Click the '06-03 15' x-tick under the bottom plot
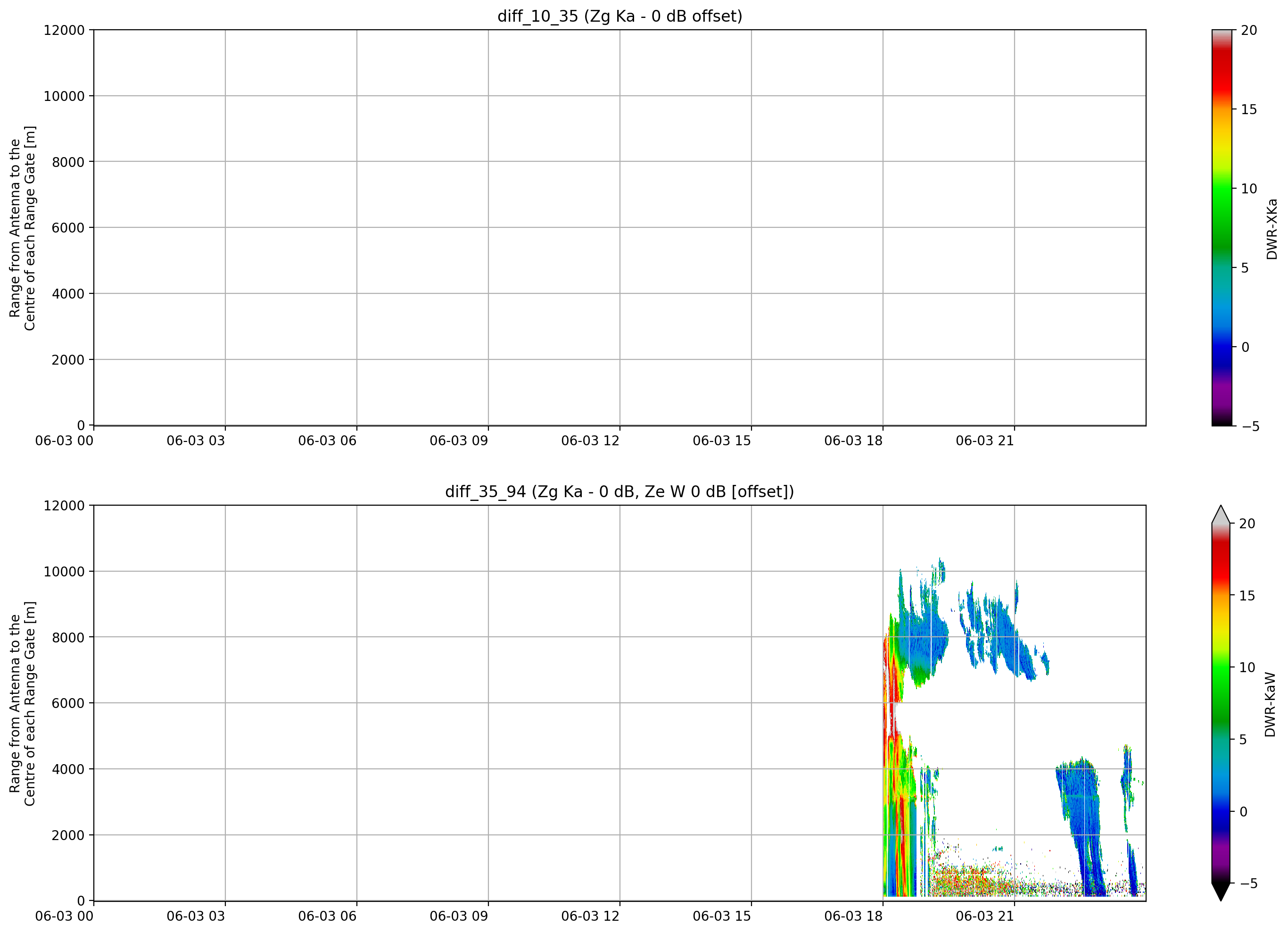 pyautogui.click(x=722, y=916)
